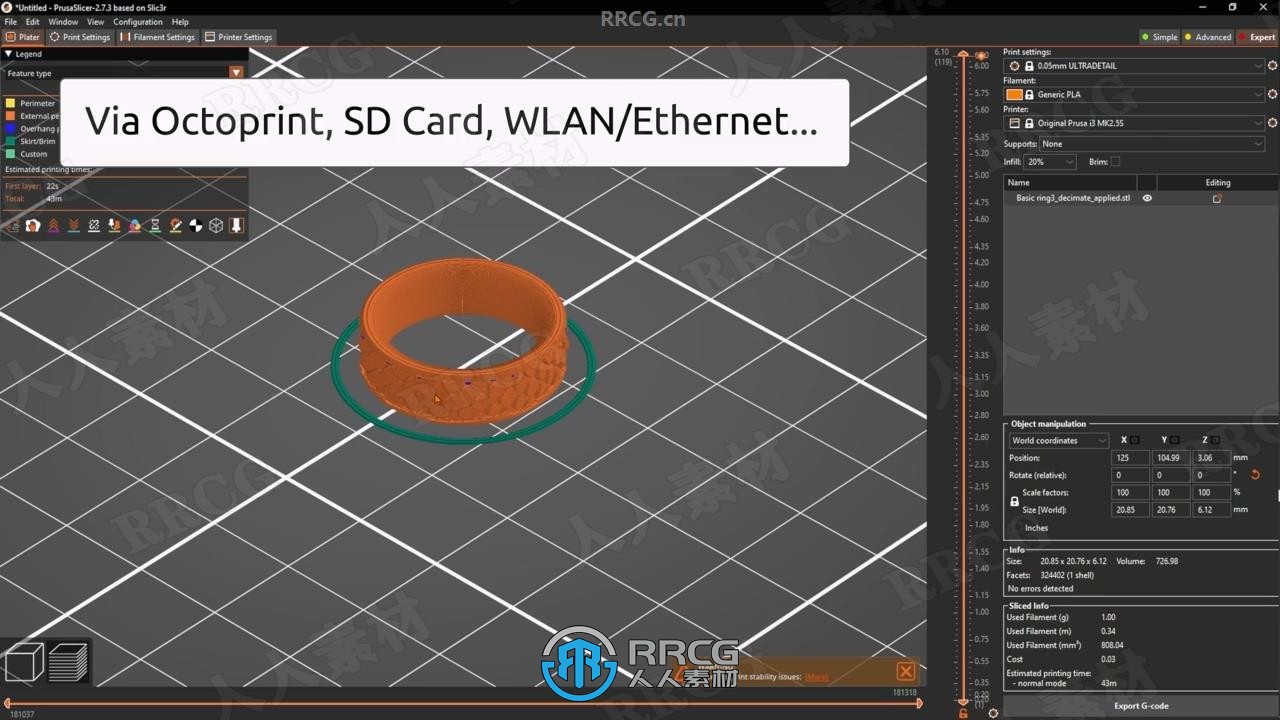Image resolution: width=1280 pixels, height=720 pixels.
Task: Click the (More) link in notification
Action: click(816, 677)
